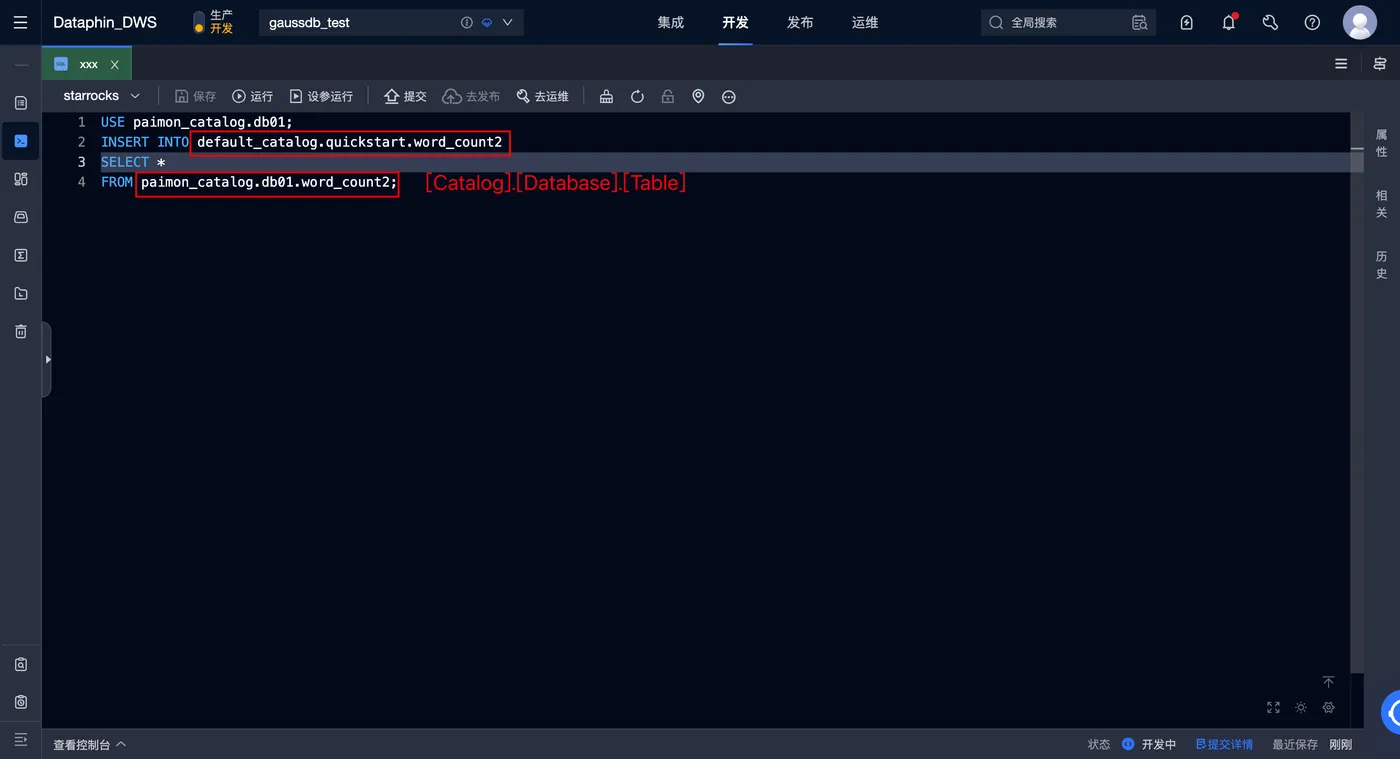Click the fullscreen expand icon in editor
Screen dimensions: 1400x759
[1273, 707]
